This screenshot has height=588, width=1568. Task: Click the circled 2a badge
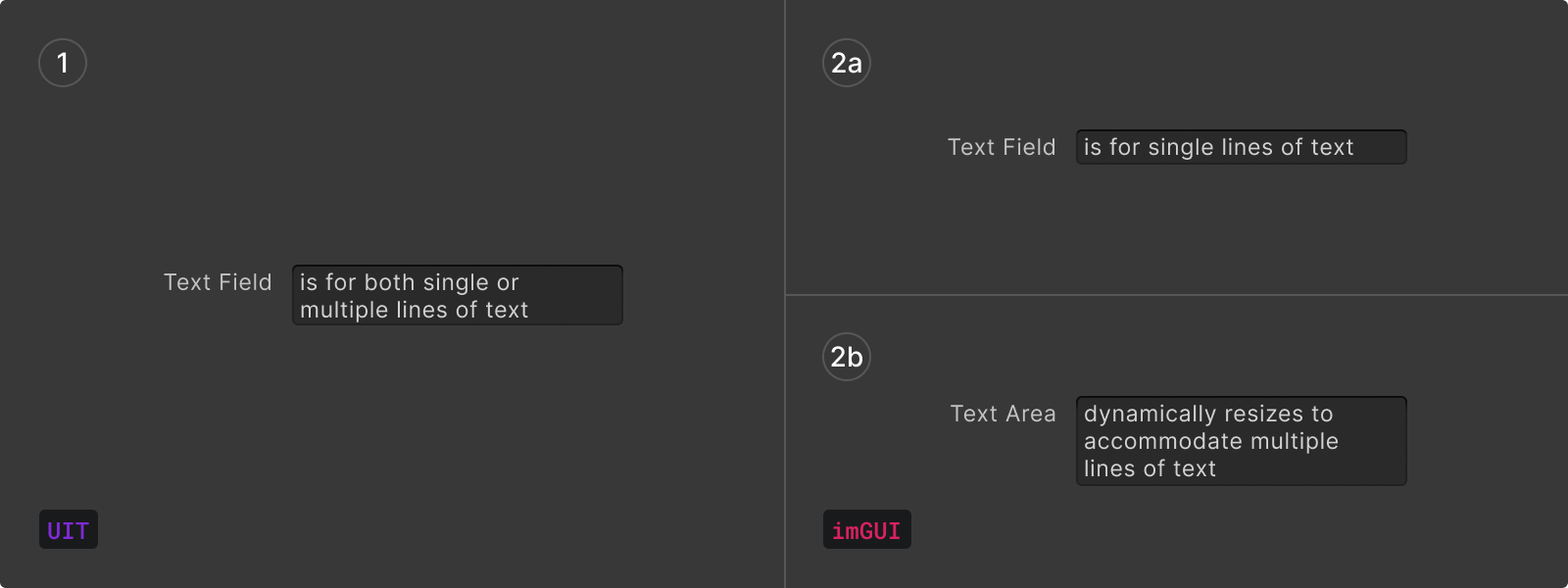coord(846,62)
